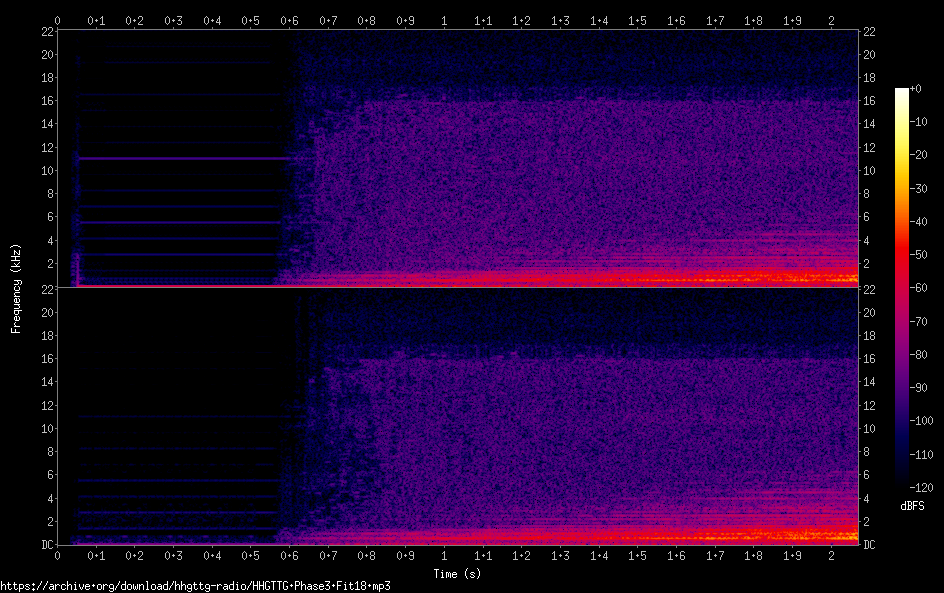Click the -60 label on the dBFS scale
Viewport: 944px width, 593px height.
pos(924,288)
